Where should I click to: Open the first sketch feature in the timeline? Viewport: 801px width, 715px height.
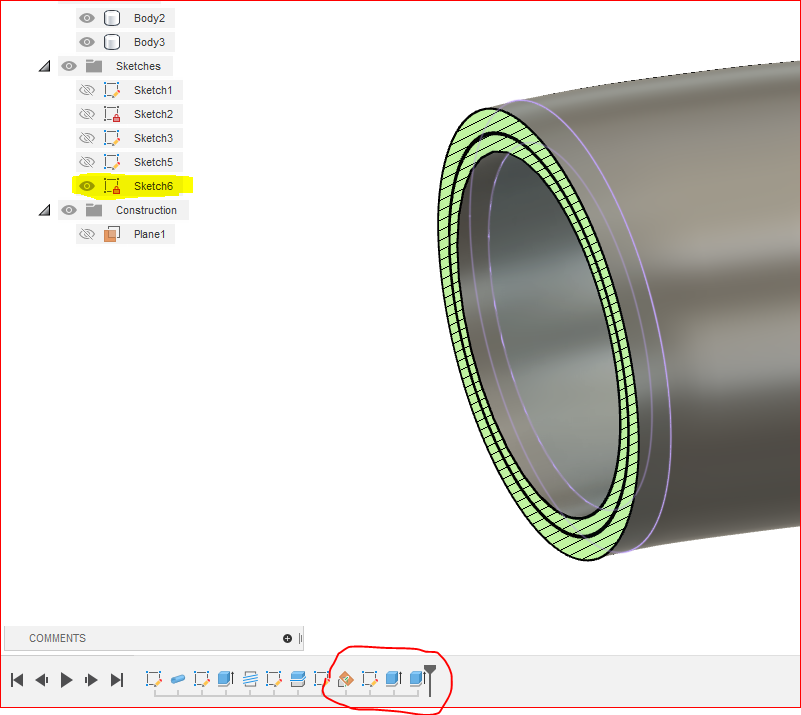[152, 679]
